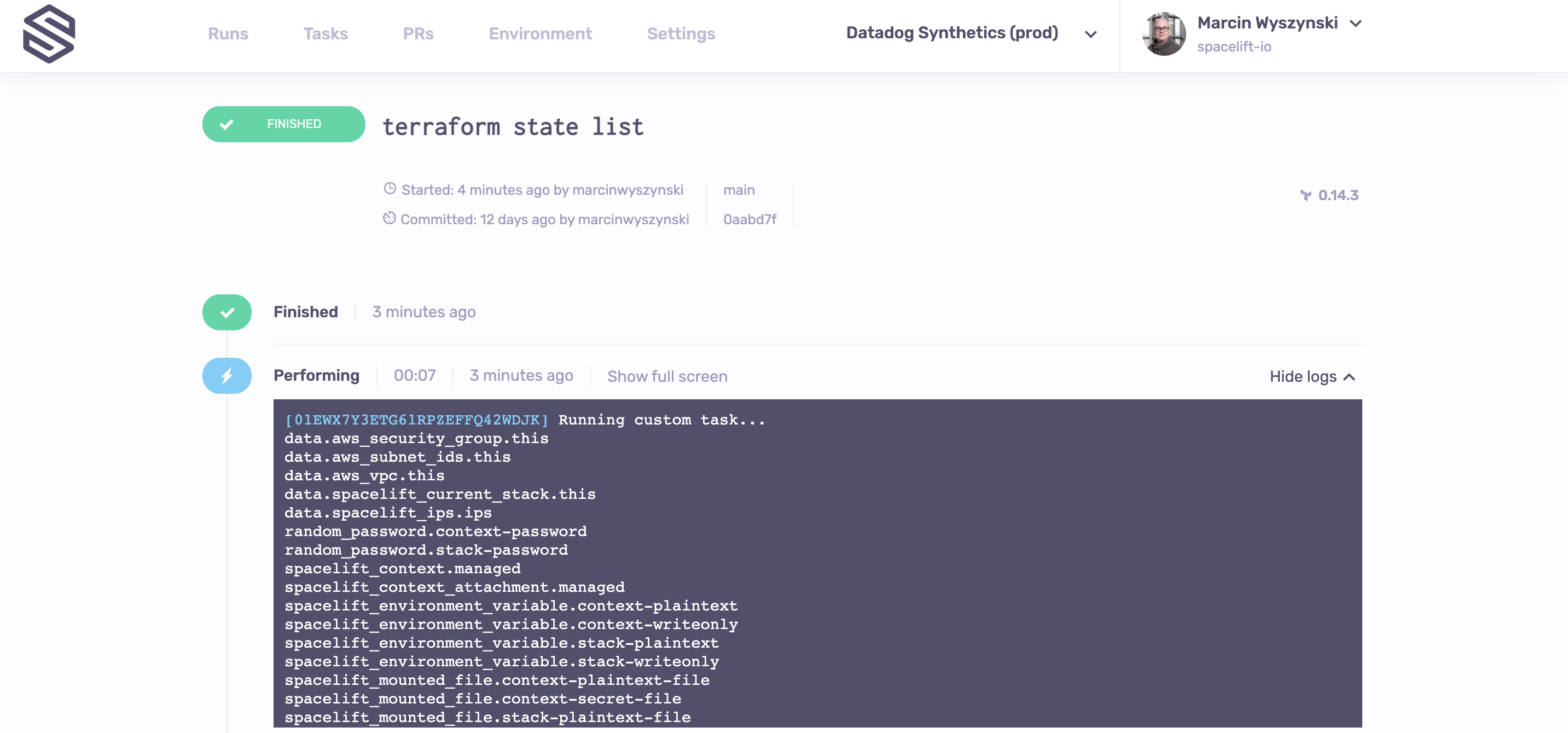The width and height of the screenshot is (1568, 733).
Task: Open the Runs tab
Action: [228, 33]
